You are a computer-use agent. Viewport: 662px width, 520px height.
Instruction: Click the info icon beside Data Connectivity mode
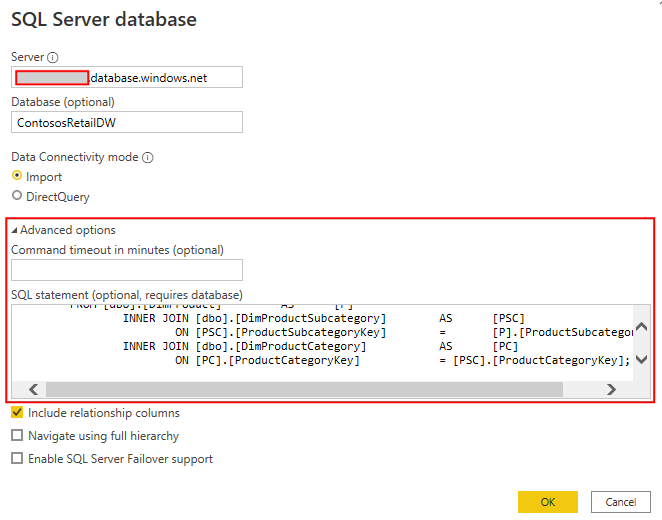(147, 157)
